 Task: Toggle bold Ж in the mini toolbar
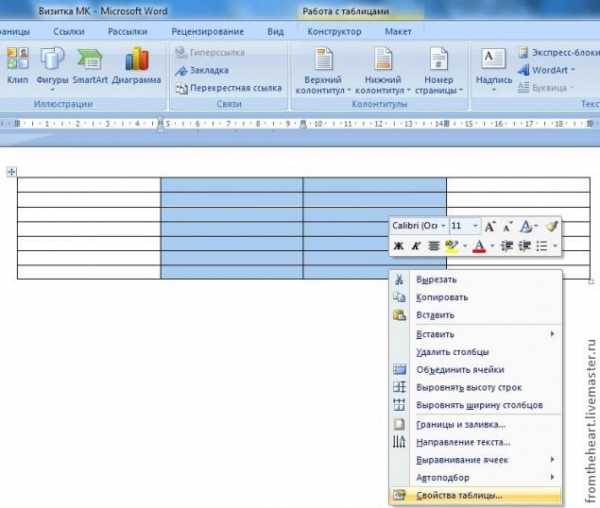[x=399, y=245]
